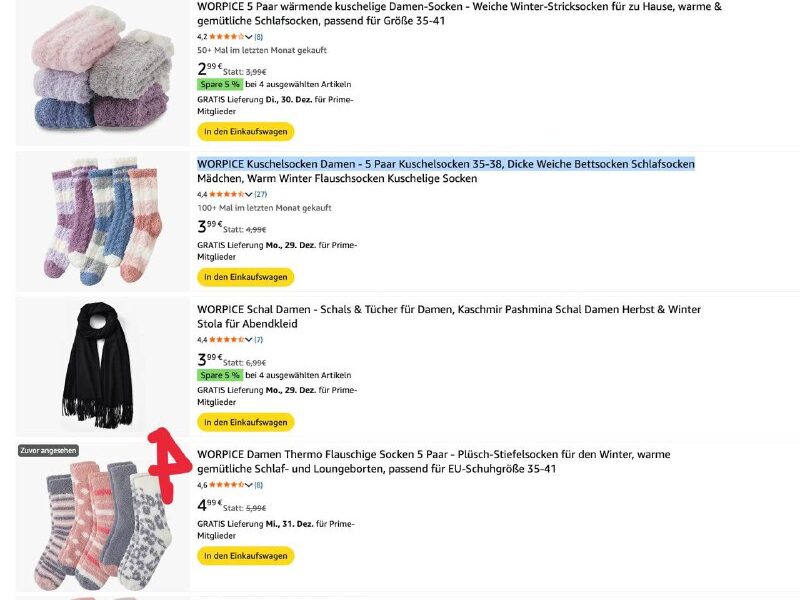Click the Spare 5 % badge on the scarf
This screenshot has width=800, height=600.
coord(219,375)
